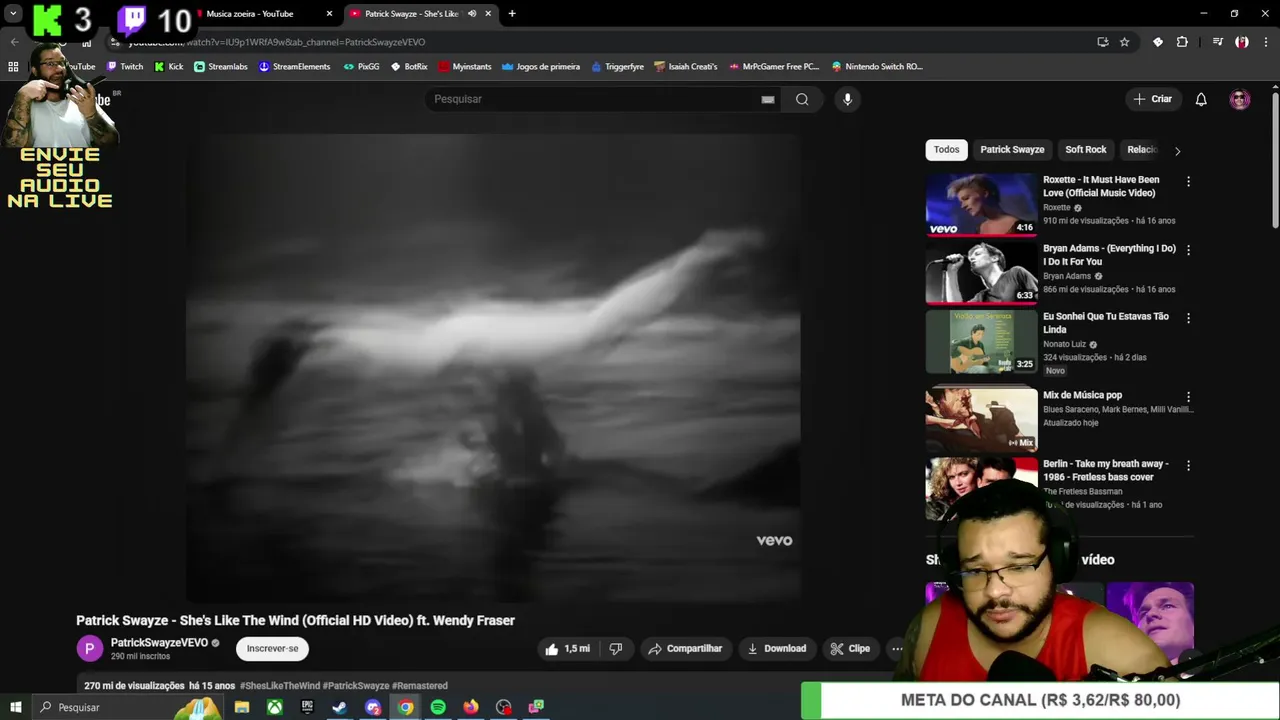The height and width of the screenshot is (720, 1280).
Task: Select the Soft Rock filter chip
Action: click(1085, 150)
